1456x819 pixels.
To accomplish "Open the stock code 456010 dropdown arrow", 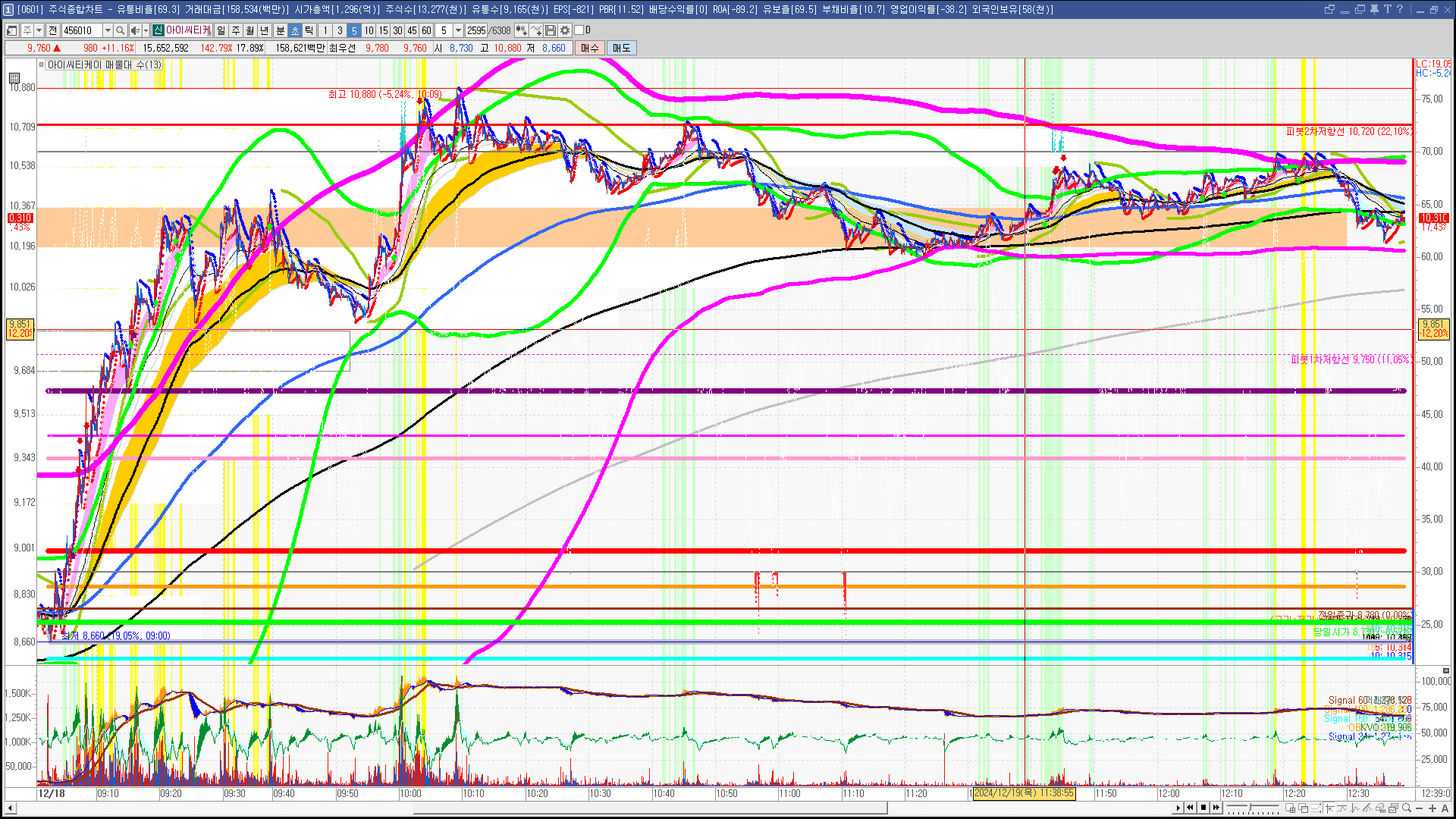I will (108, 30).
